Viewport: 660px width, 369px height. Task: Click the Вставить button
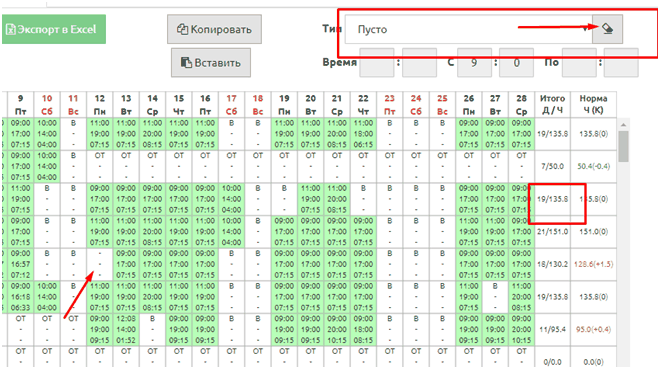(211, 63)
